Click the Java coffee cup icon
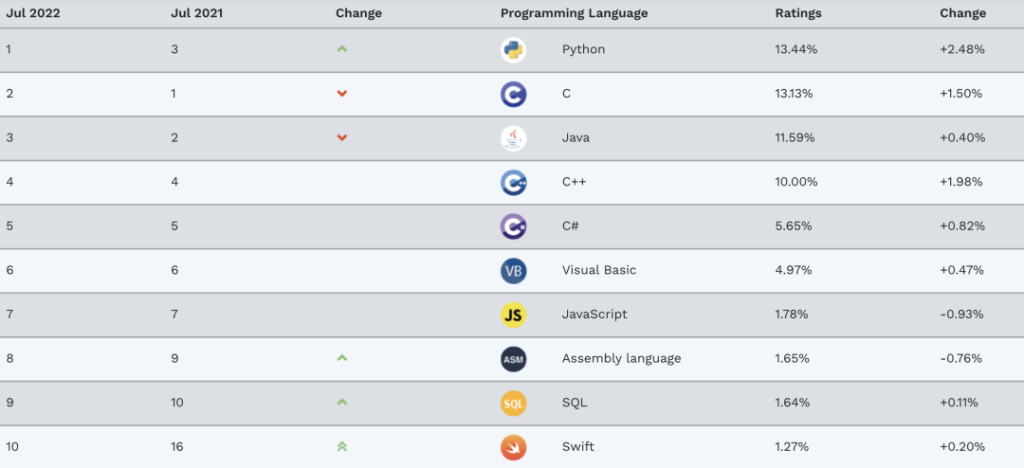 tap(513, 138)
